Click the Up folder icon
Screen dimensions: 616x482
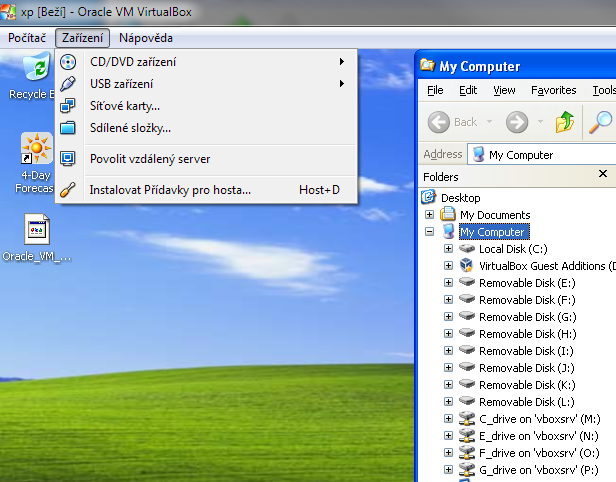(x=565, y=122)
